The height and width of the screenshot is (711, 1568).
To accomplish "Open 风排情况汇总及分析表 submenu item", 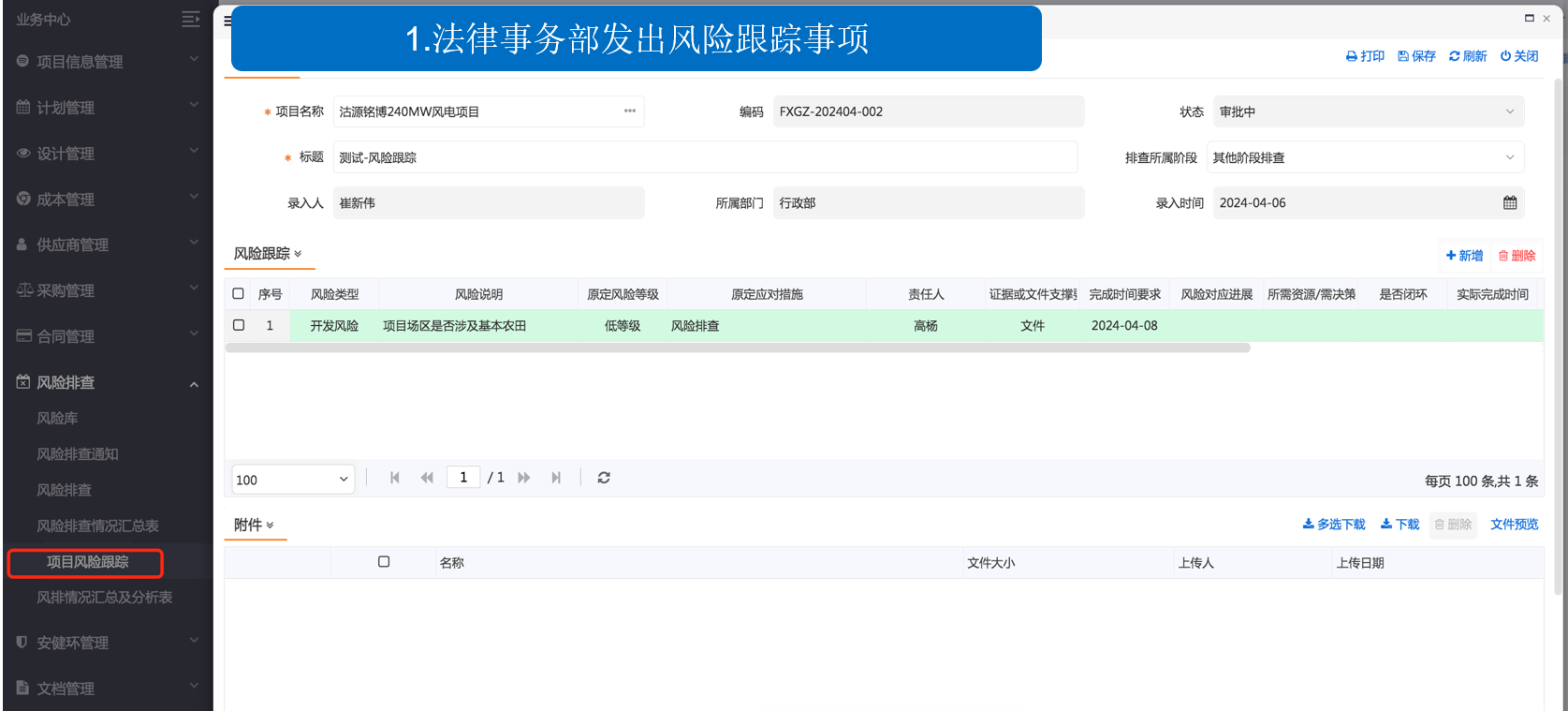I will point(104,598).
